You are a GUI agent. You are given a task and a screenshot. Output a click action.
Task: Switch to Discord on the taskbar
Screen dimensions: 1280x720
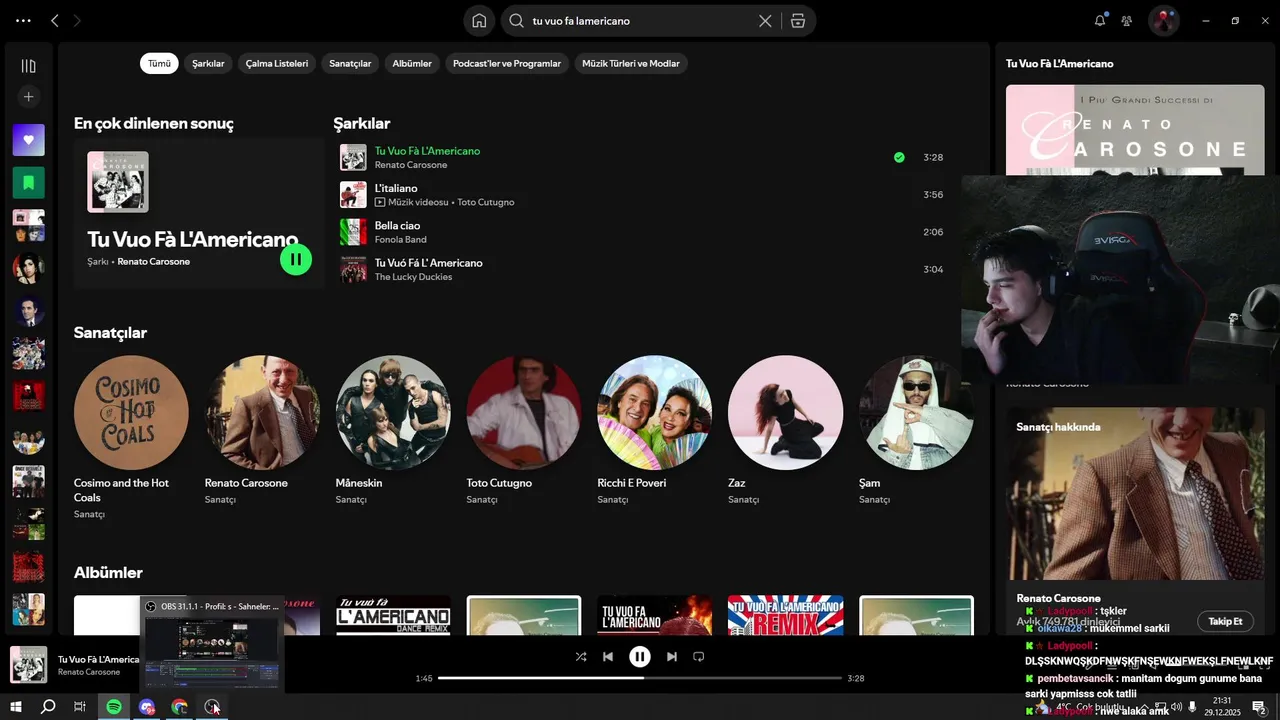click(147, 707)
